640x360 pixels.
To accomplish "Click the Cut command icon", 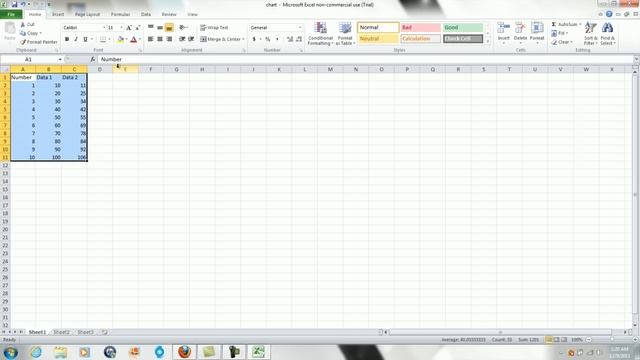I will point(23,24).
